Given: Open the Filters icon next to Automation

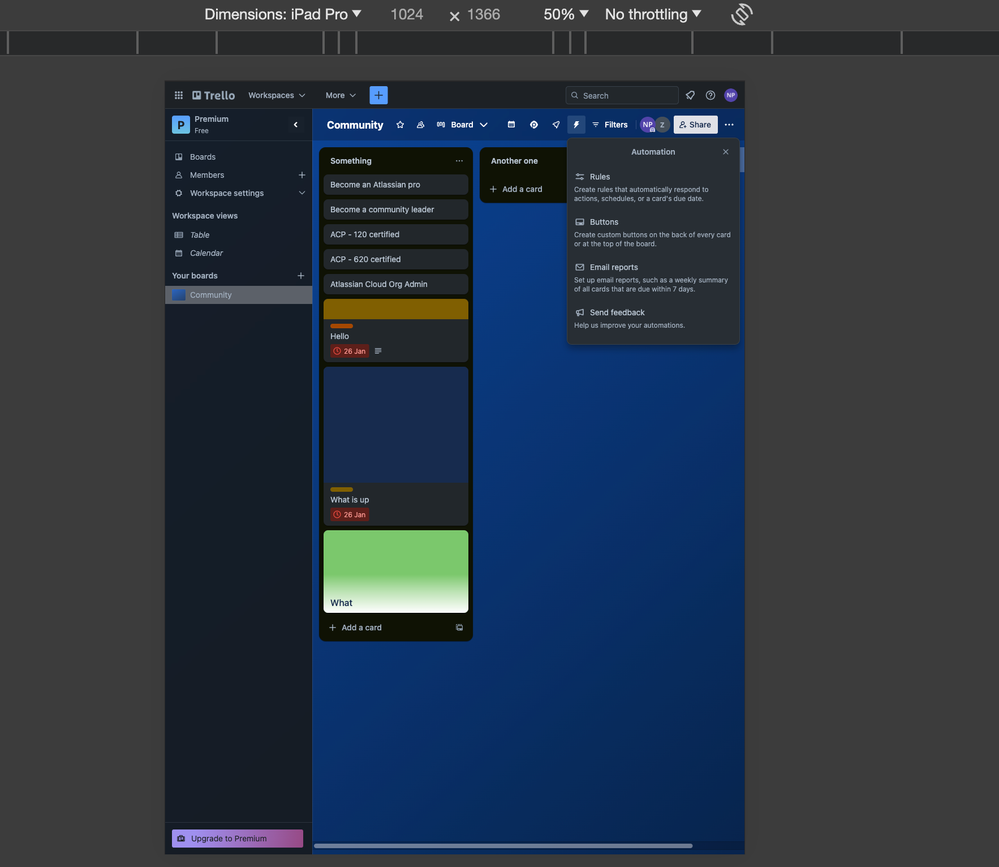Looking at the screenshot, I should point(595,124).
